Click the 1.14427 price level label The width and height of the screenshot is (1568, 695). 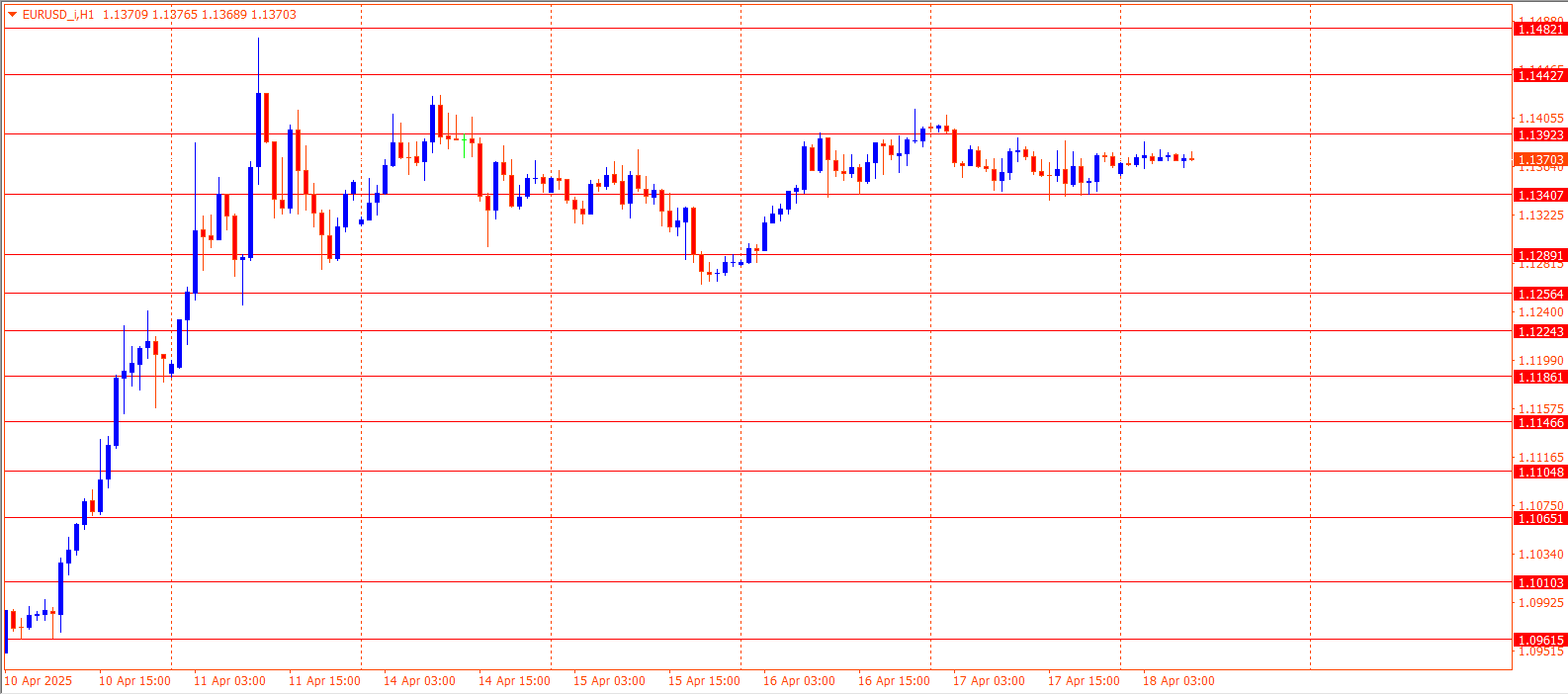click(x=1540, y=76)
